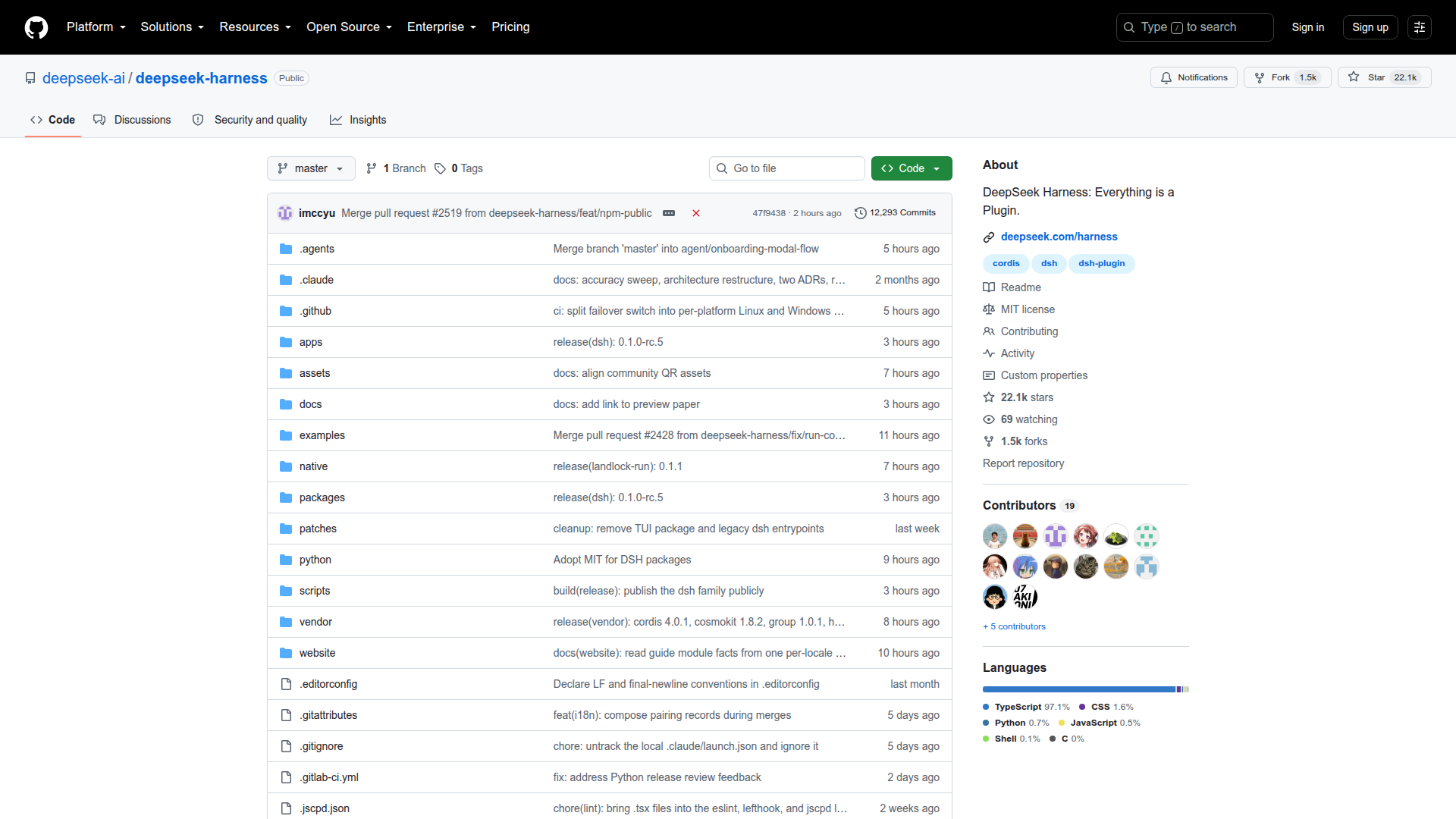Open the Resources dropdown menu
Screen dimensions: 1456x819
pos(255,27)
